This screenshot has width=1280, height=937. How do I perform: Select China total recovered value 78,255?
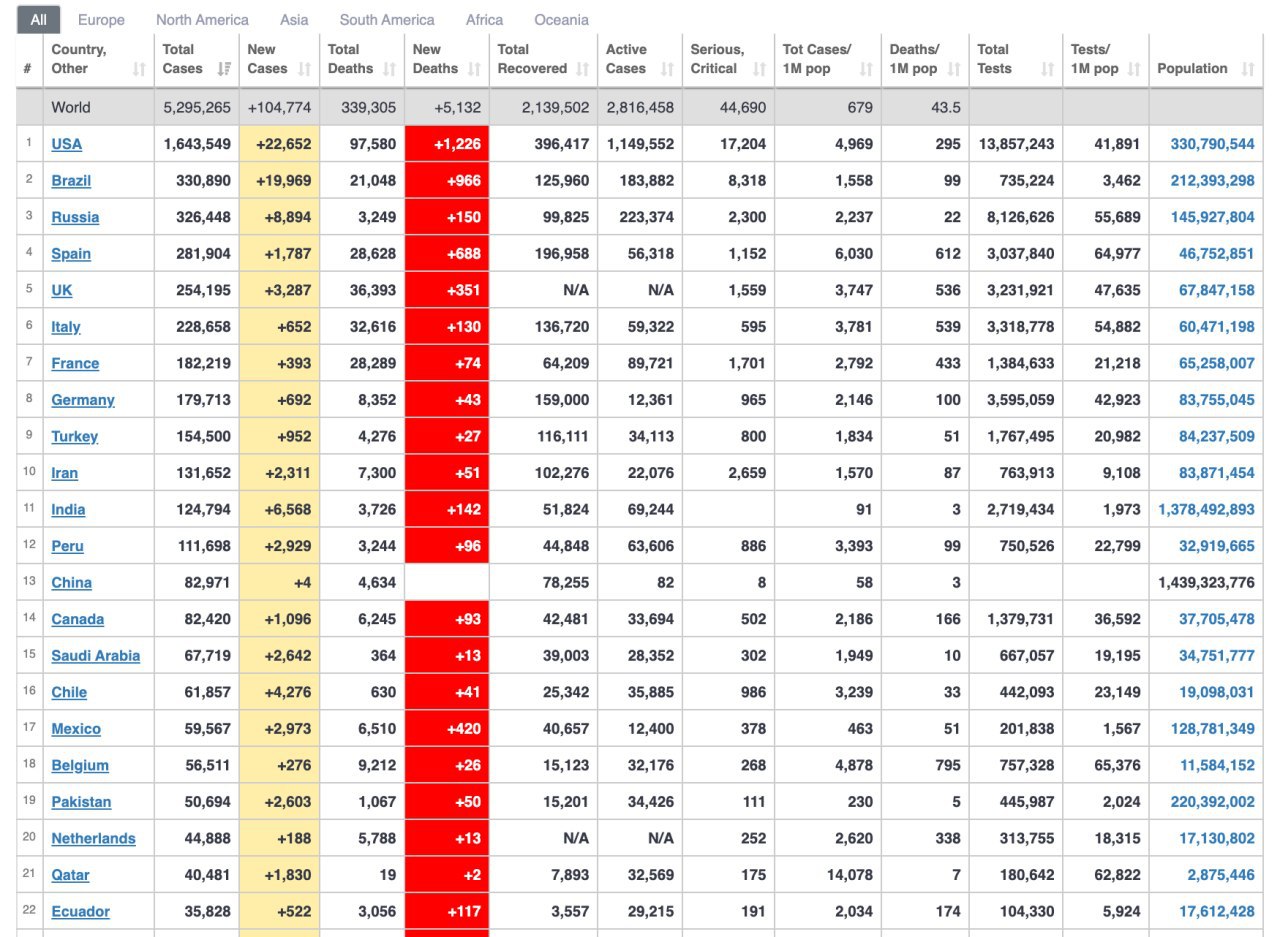click(x=566, y=582)
